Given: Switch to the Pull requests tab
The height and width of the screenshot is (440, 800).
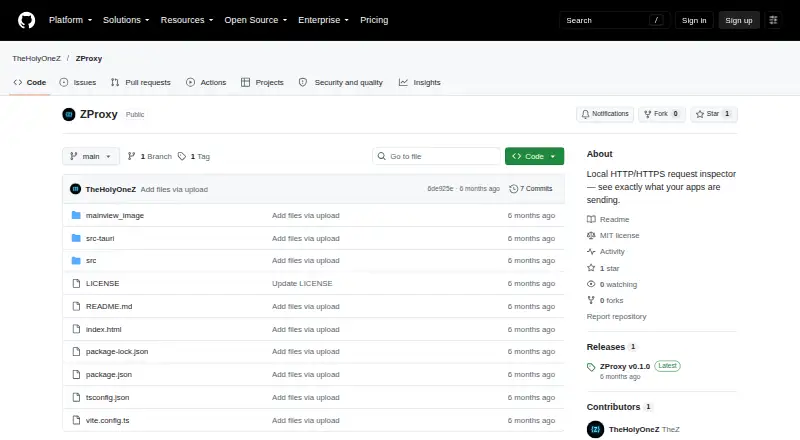Looking at the screenshot, I should (x=141, y=82).
